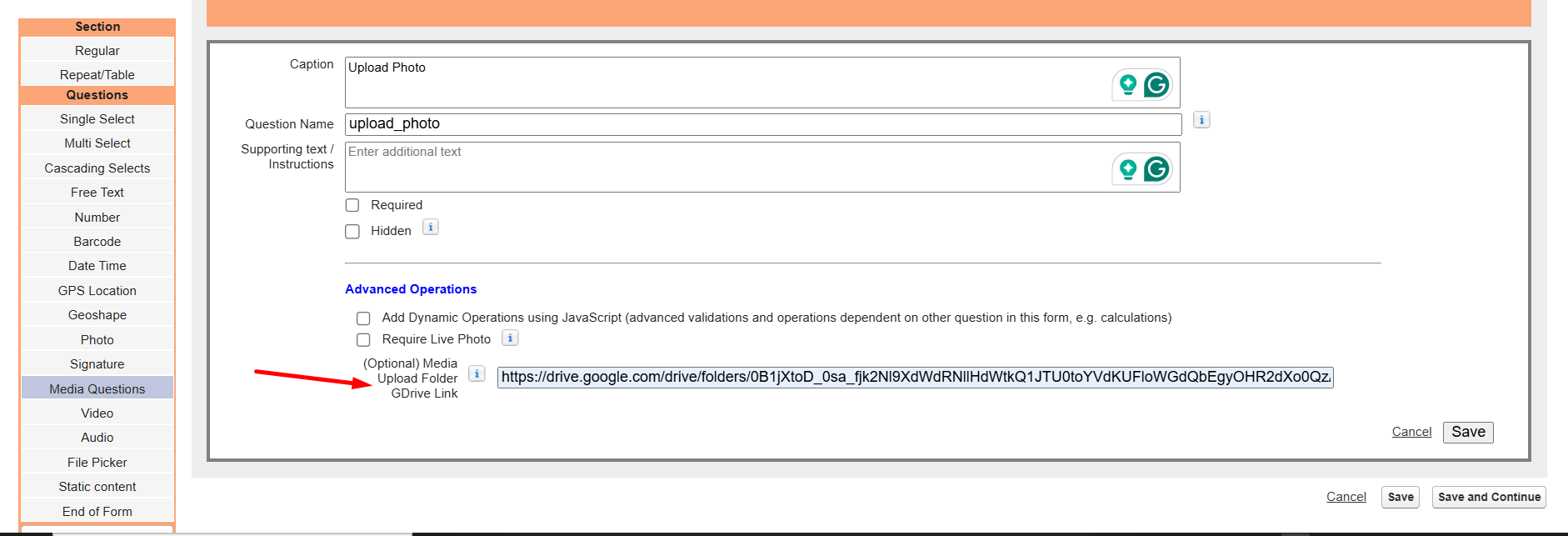Screen dimensions: 1568x536
Task: Add a Free Text question
Action: click(97, 193)
